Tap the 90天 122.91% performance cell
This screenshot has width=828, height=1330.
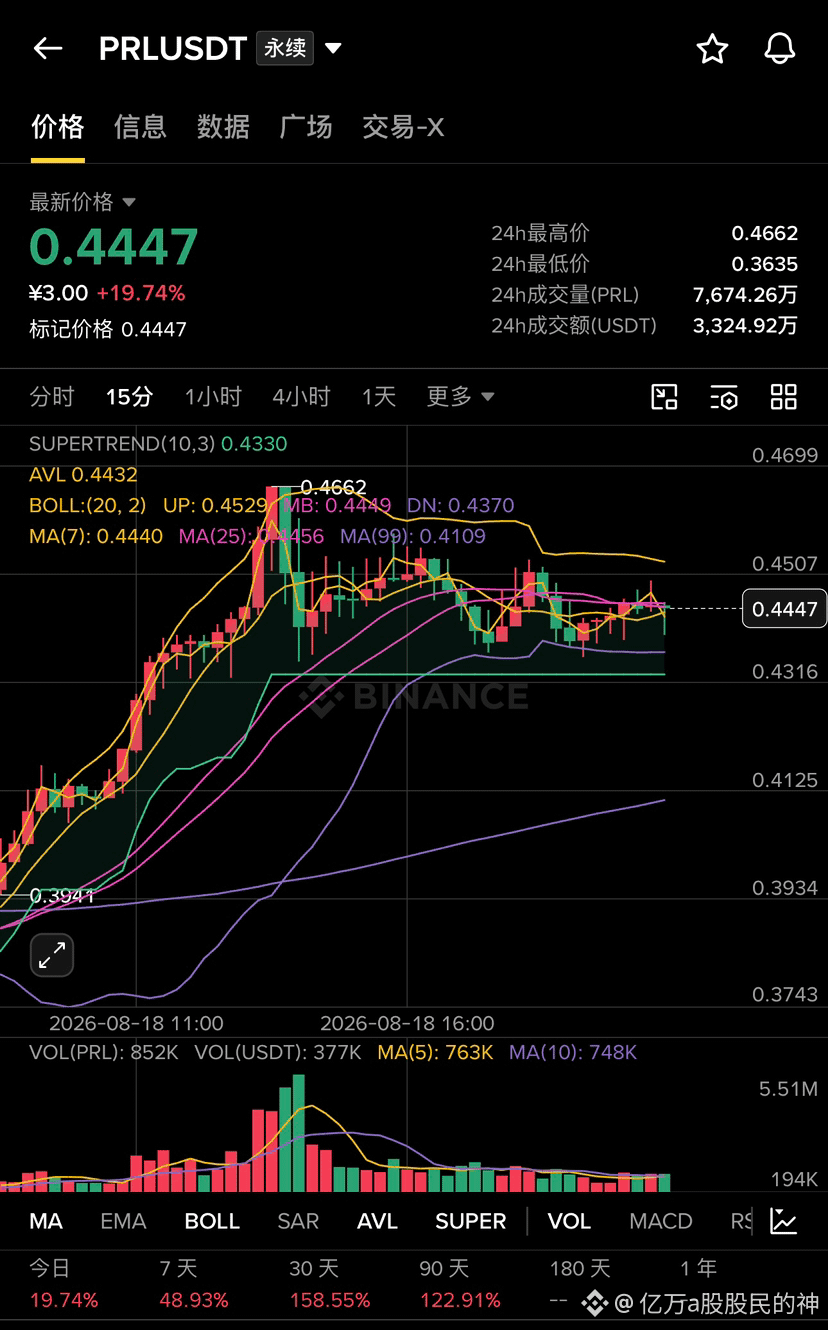[x=460, y=1284]
